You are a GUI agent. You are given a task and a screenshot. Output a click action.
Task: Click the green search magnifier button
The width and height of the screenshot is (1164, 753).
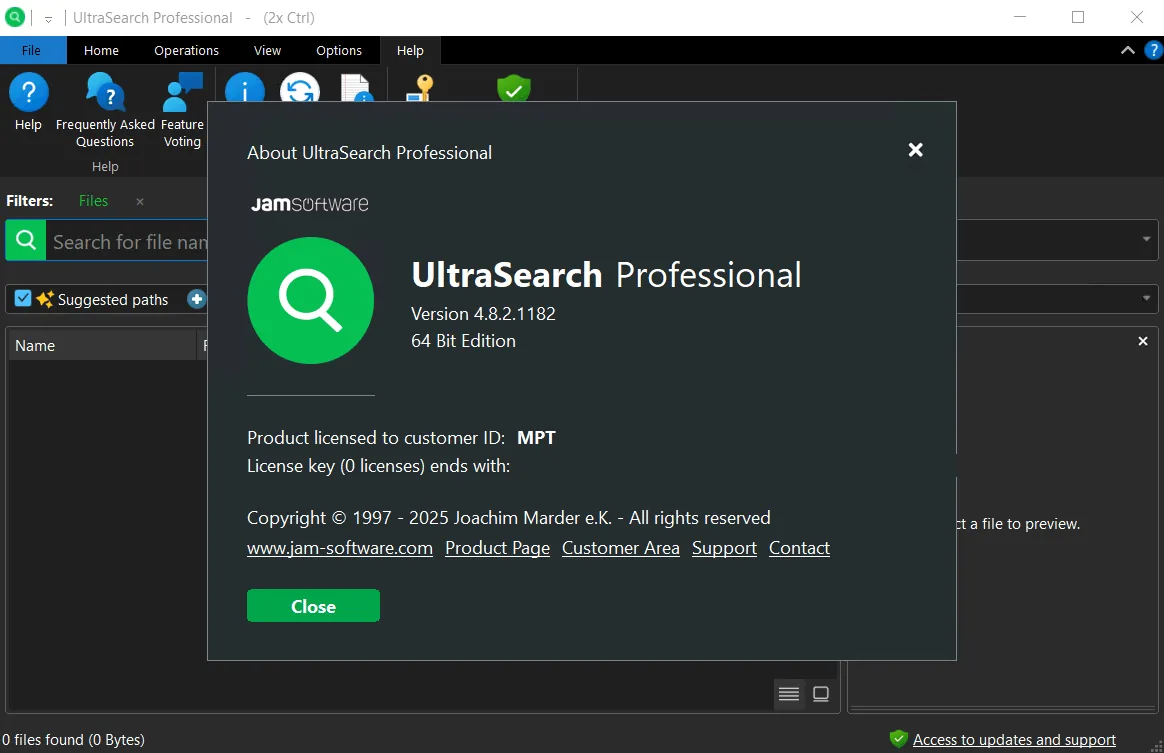tap(26, 240)
